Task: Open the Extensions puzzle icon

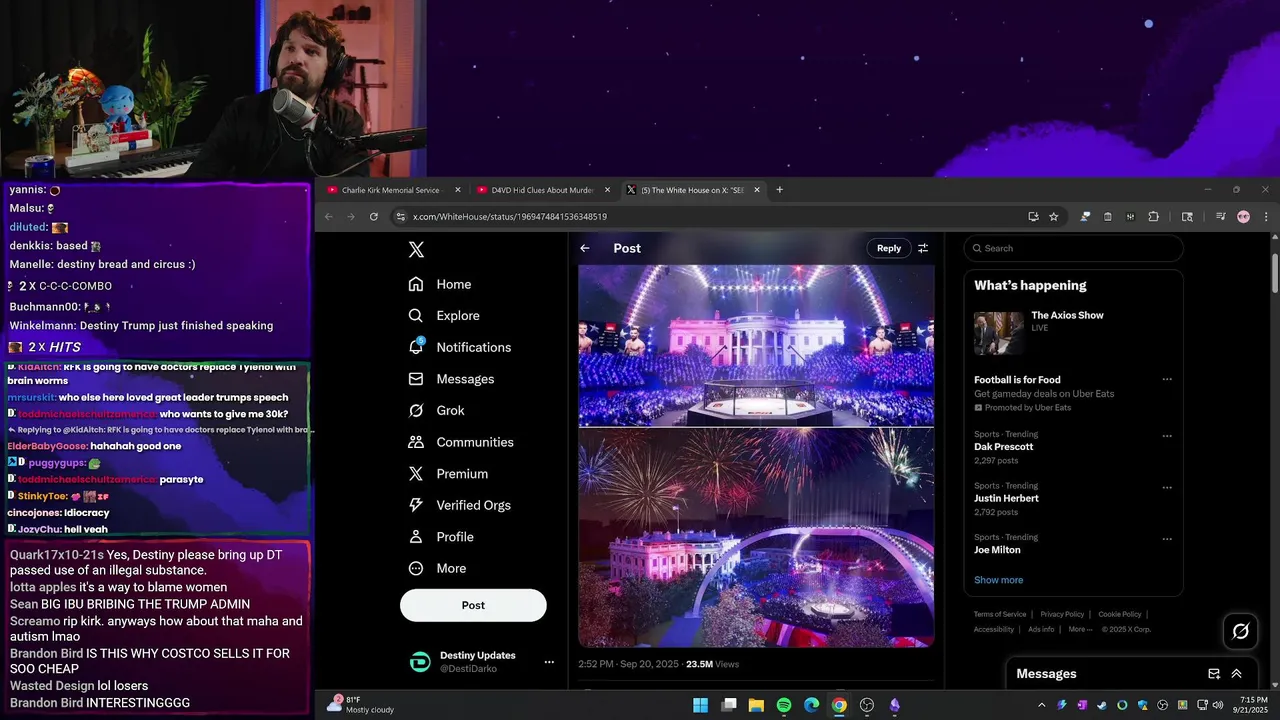Action: (1153, 216)
